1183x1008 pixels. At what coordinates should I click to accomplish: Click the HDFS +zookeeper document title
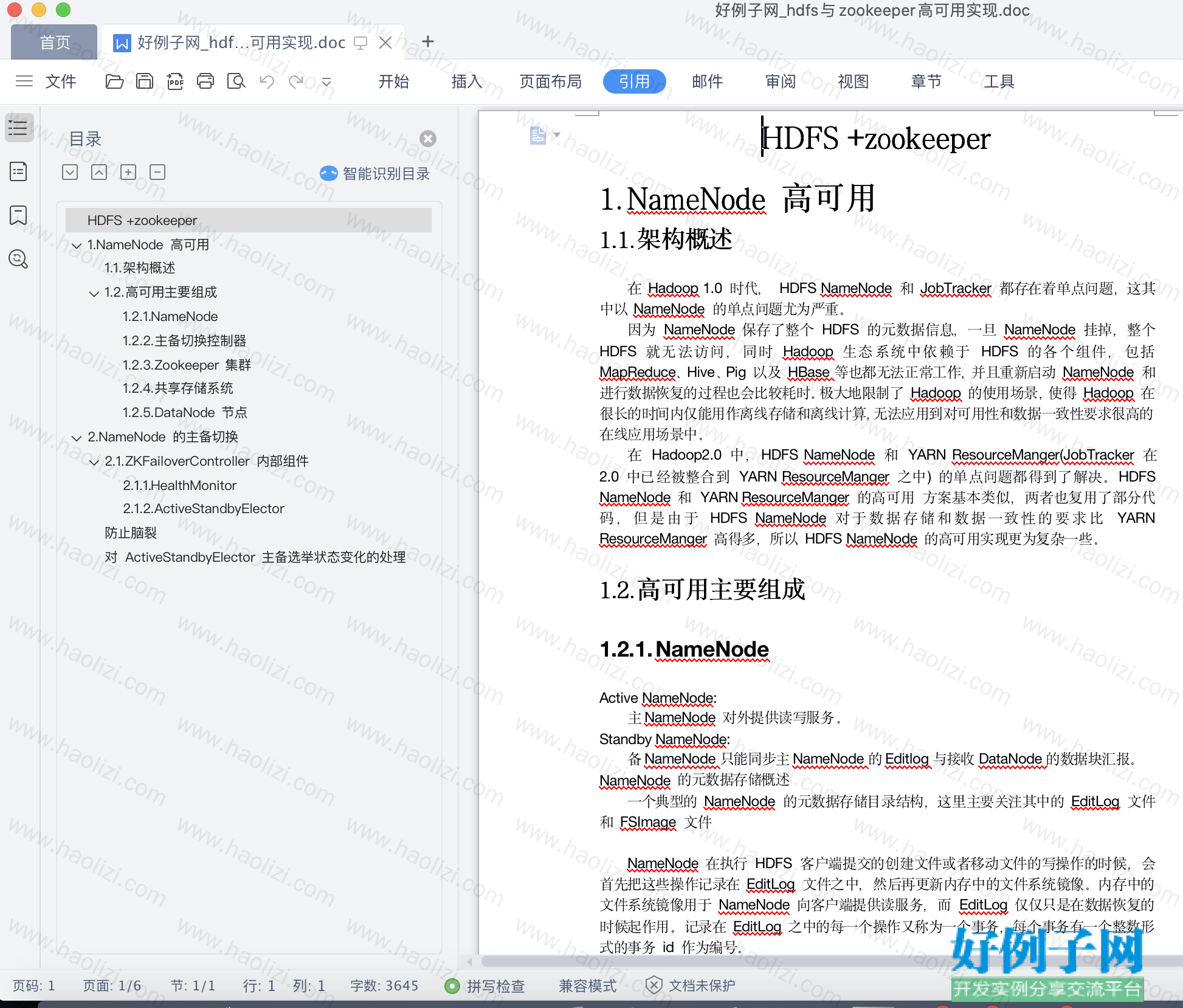pyautogui.click(x=876, y=139)
